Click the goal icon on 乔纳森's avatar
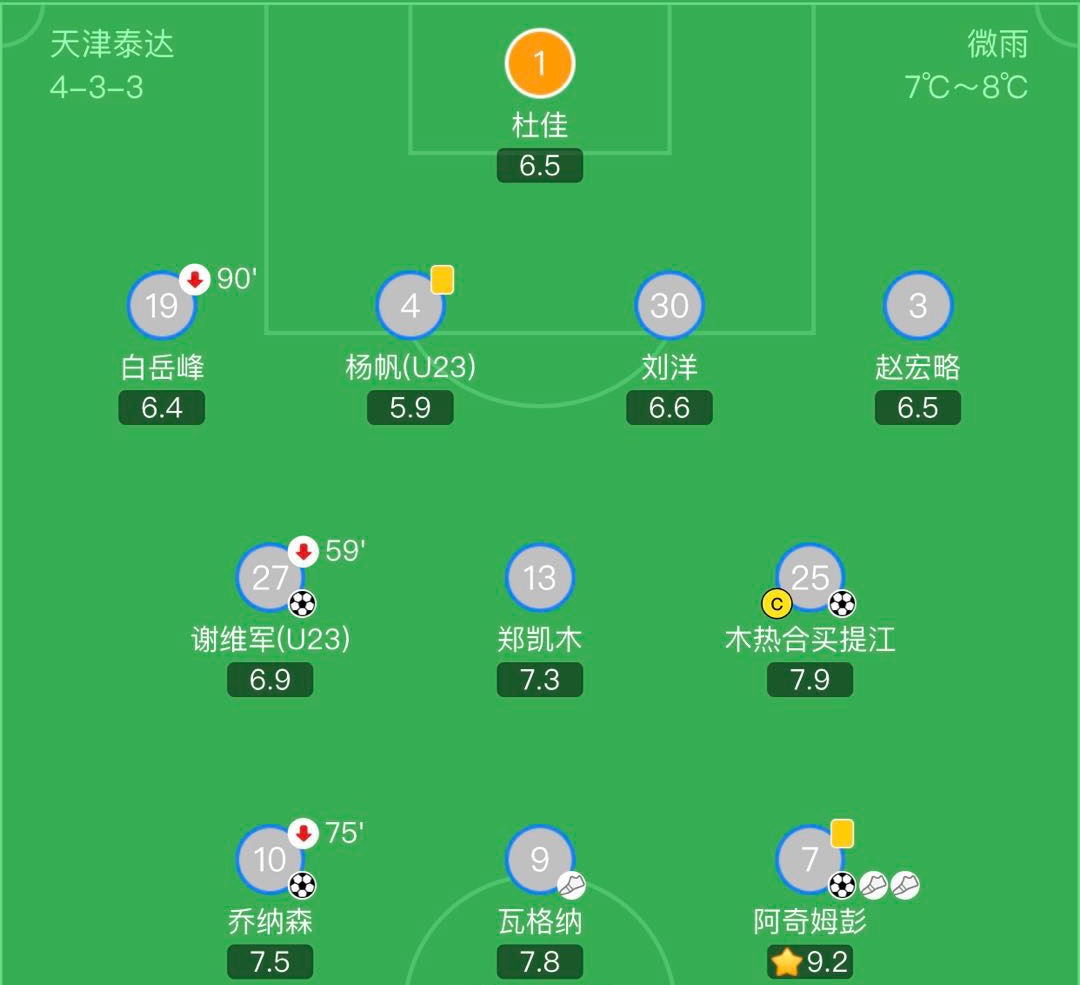The width and height of the screenshot is (1080, 985). click(x=300, y=885)
